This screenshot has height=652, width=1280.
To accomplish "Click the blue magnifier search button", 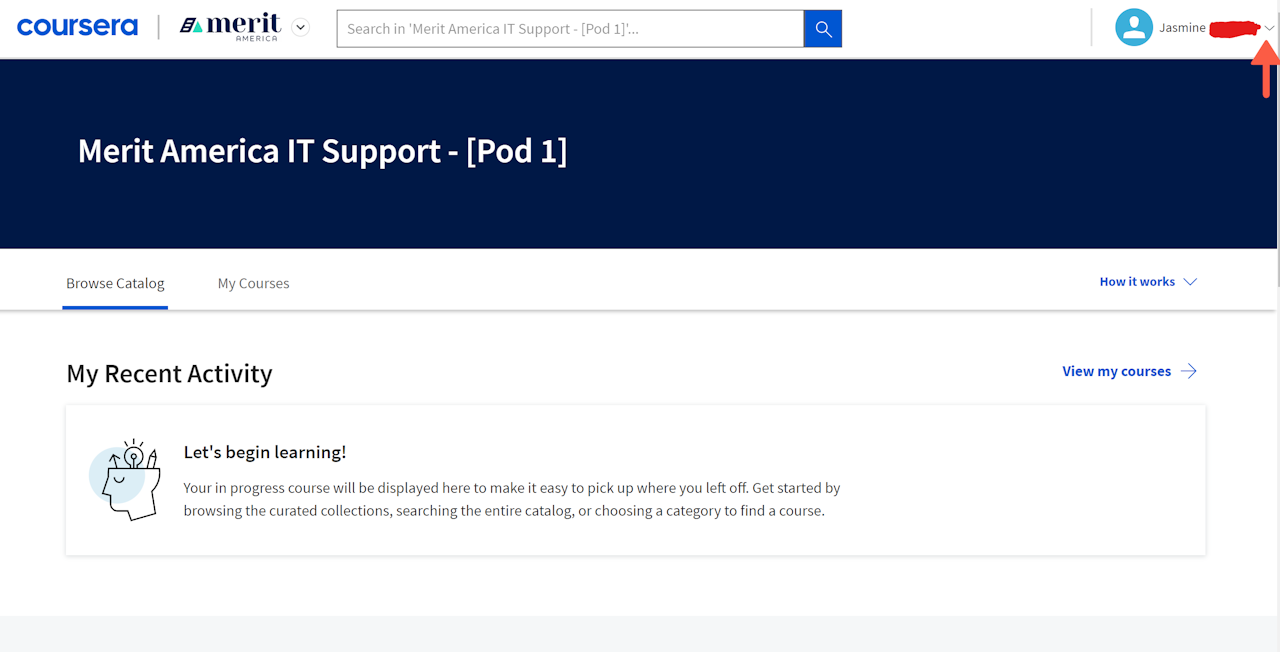I will click(x=823, y=29).
